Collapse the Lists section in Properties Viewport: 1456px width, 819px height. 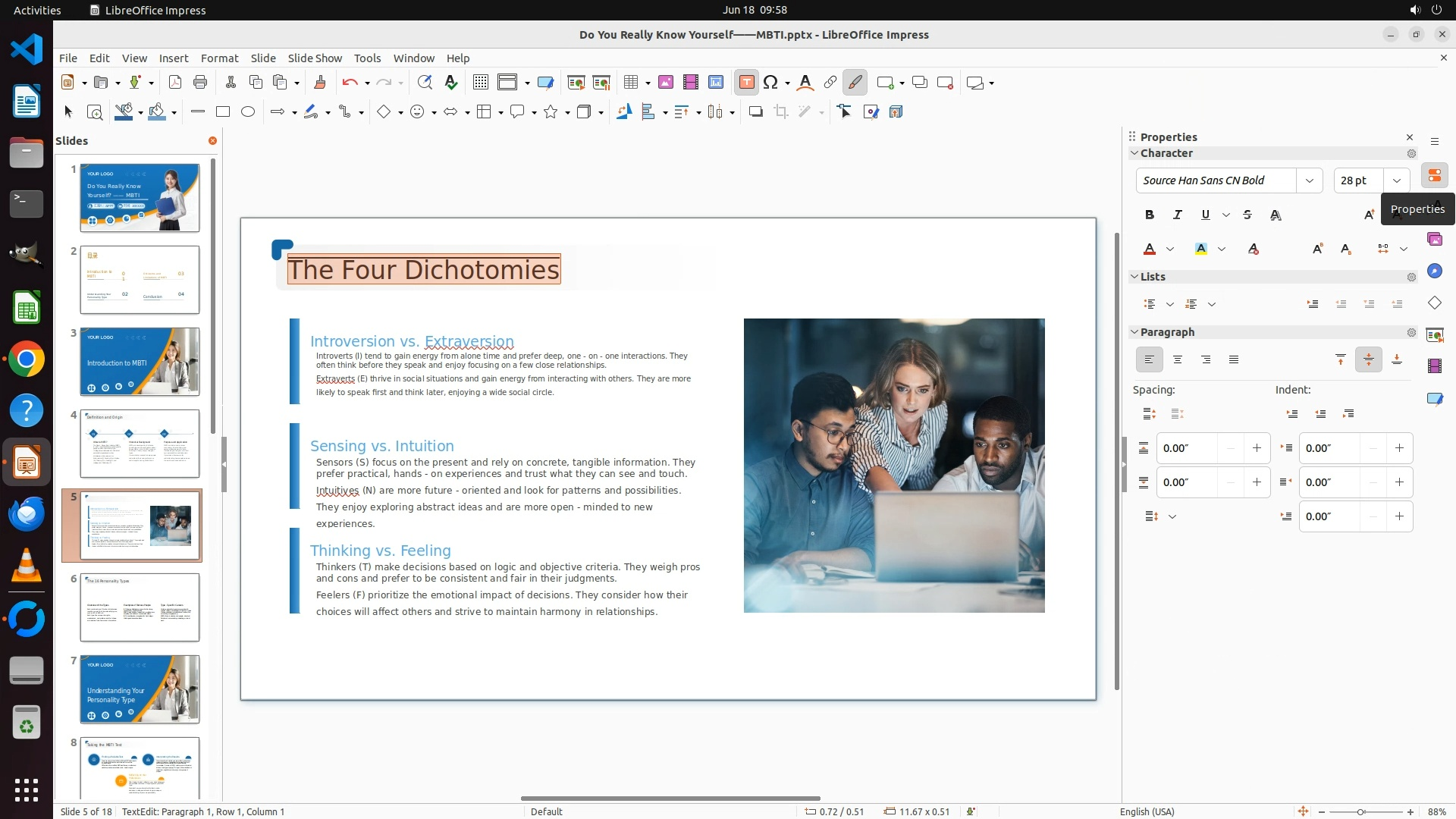[x=1134, y=277]
